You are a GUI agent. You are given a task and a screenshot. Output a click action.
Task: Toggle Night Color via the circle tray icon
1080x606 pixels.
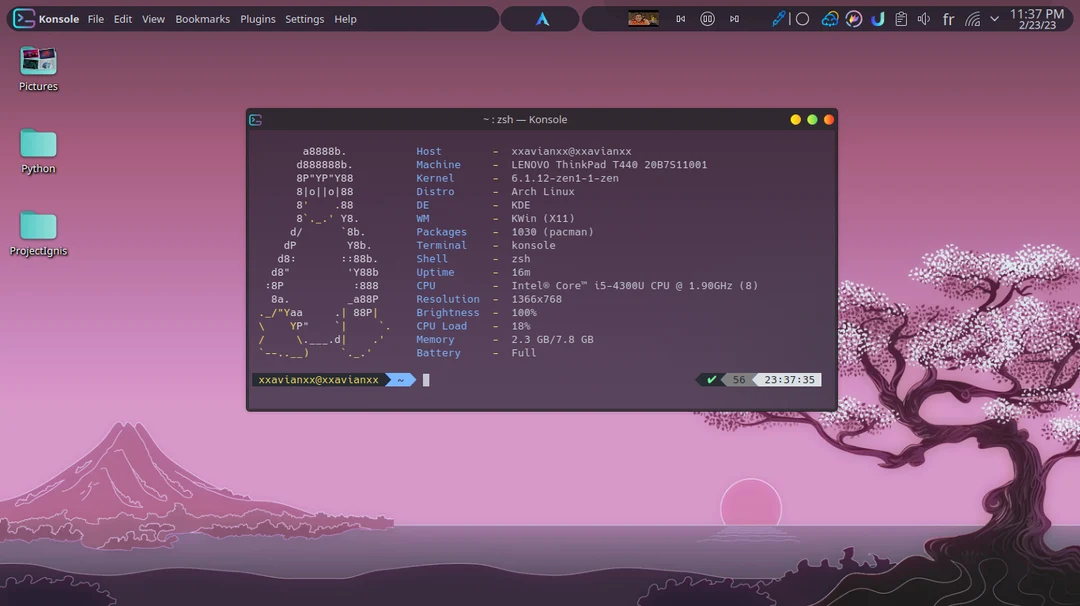pos(803,18)
